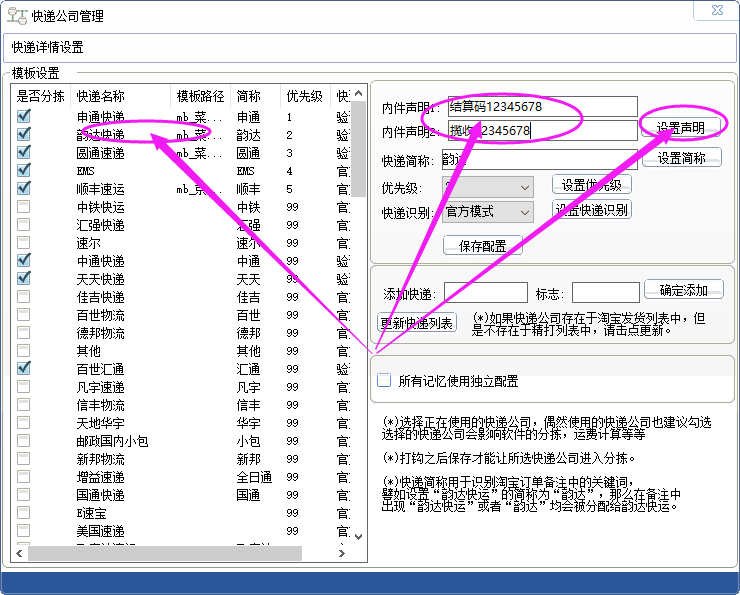Sort by 快递名称 column header
The width and height of the screenshot is (740, 595).
pyautogui.click(x=120, y=96)
